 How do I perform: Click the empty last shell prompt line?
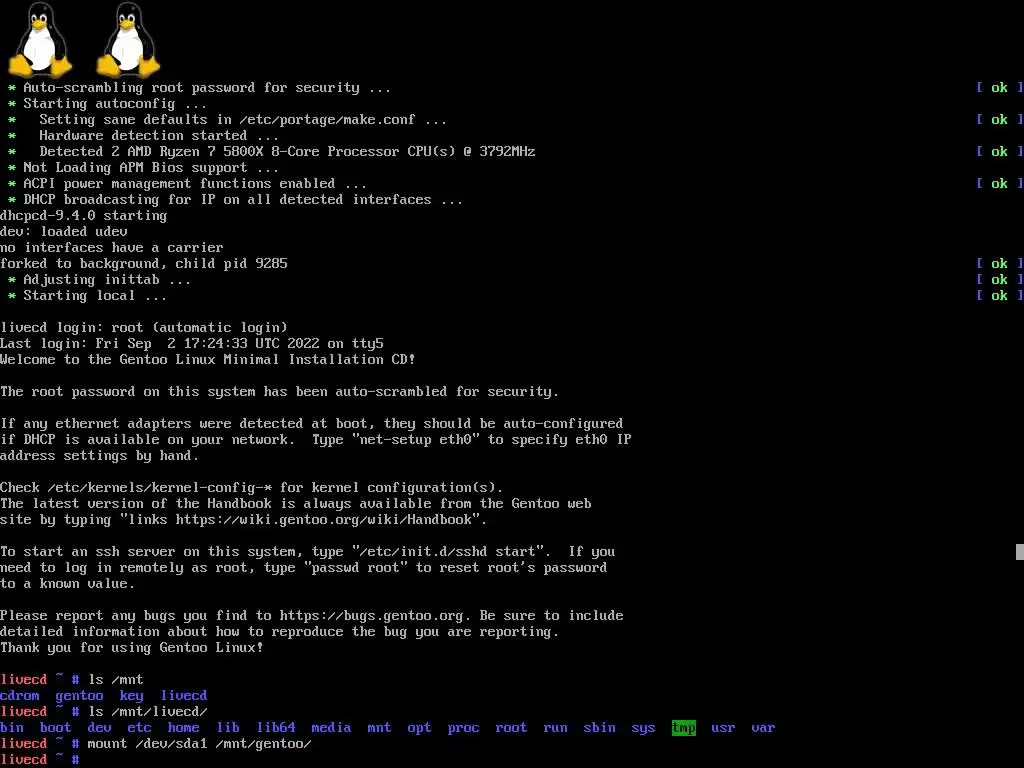pos(40,760)
